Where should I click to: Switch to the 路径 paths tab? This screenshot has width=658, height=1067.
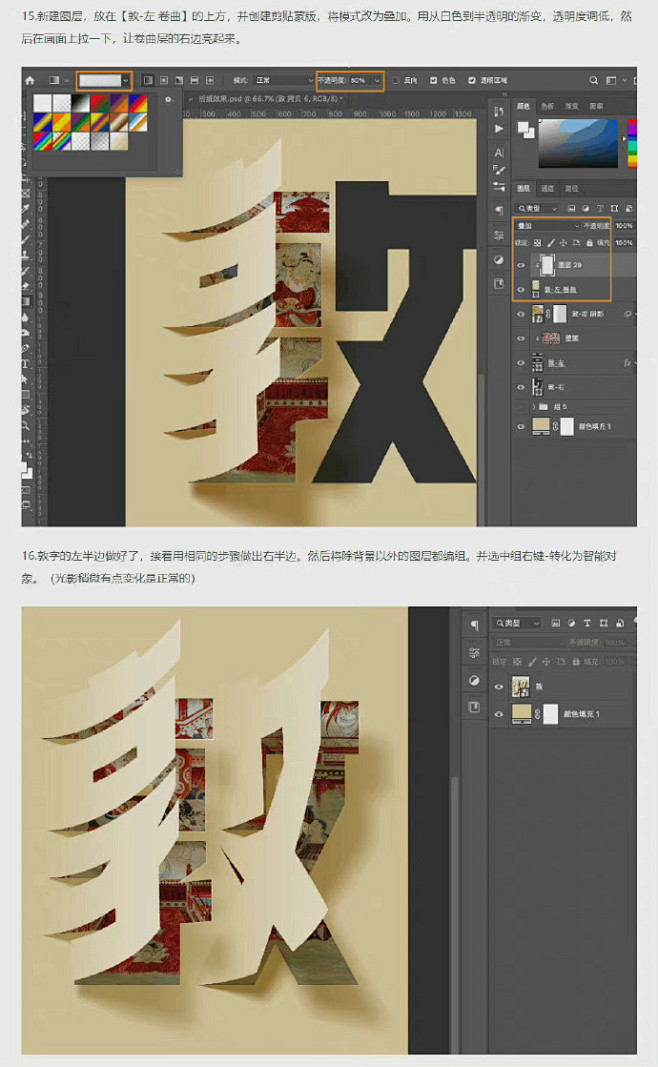(x=572, y=188)
